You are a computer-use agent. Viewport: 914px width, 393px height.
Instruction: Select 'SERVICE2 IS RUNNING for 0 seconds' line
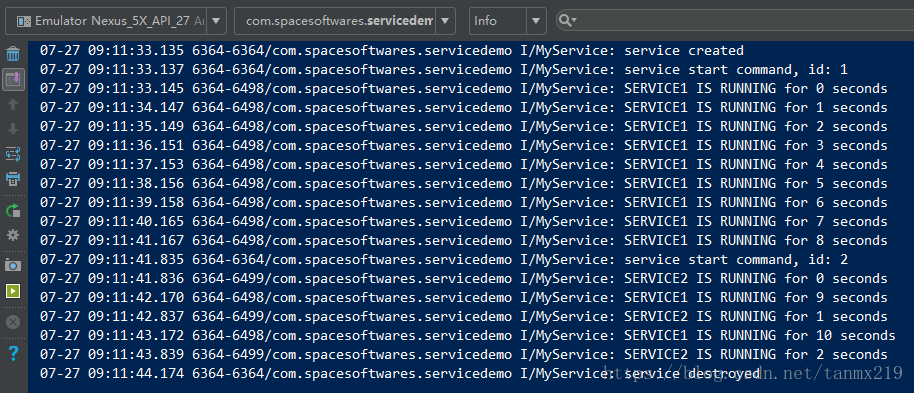[463, 279]
